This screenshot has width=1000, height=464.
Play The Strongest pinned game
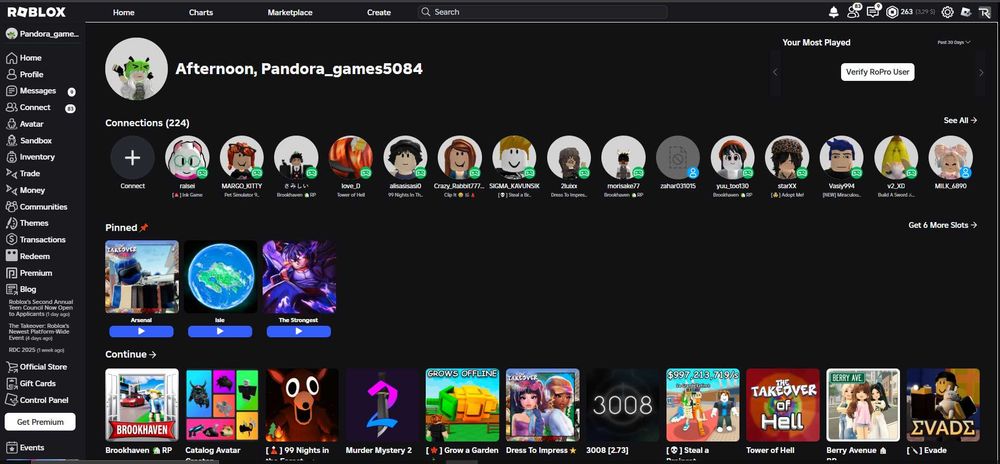click(x=298, y=331)
